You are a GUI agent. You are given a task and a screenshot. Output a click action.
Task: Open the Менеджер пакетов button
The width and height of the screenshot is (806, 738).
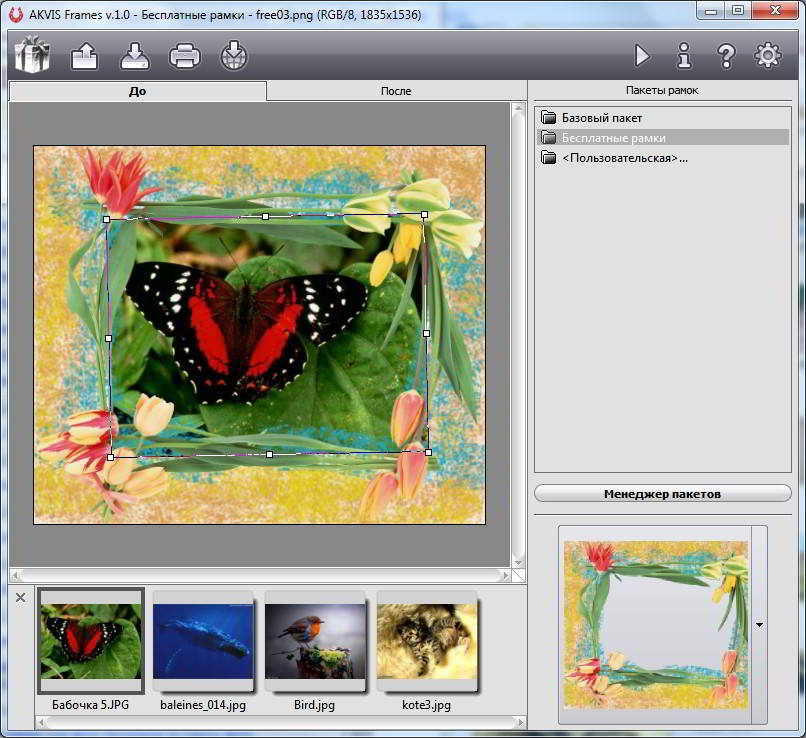[x=663, y=494]
